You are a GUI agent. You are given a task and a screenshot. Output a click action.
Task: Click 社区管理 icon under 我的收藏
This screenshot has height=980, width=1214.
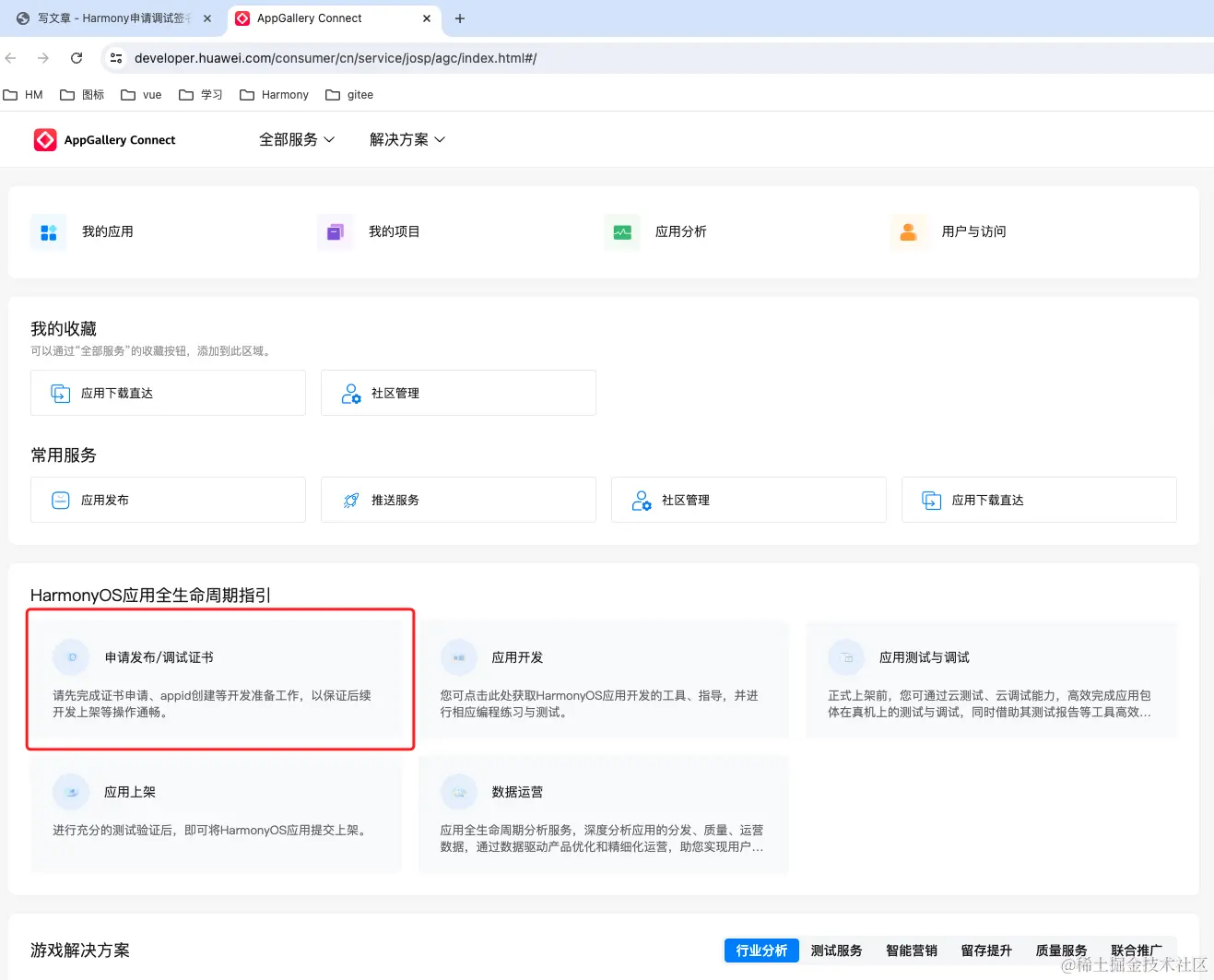pos(351,394)
